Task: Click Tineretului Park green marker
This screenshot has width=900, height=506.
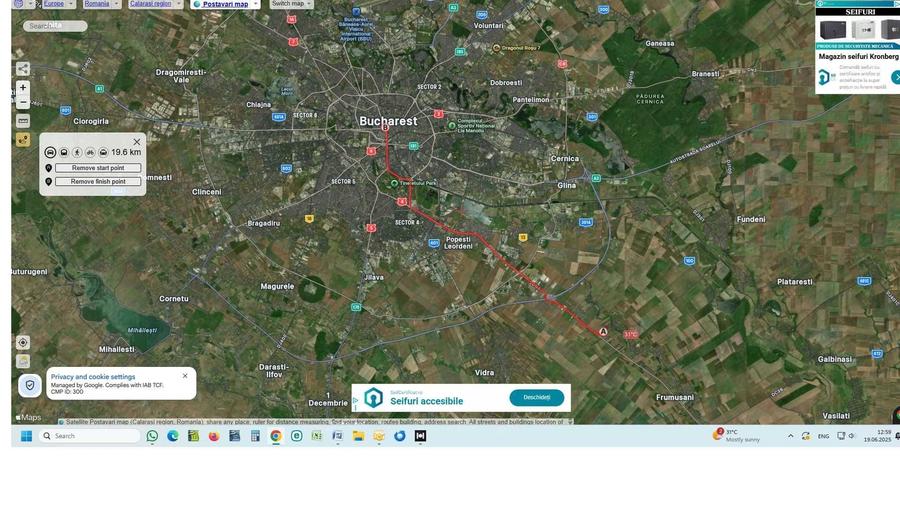Action: (394, 183)
